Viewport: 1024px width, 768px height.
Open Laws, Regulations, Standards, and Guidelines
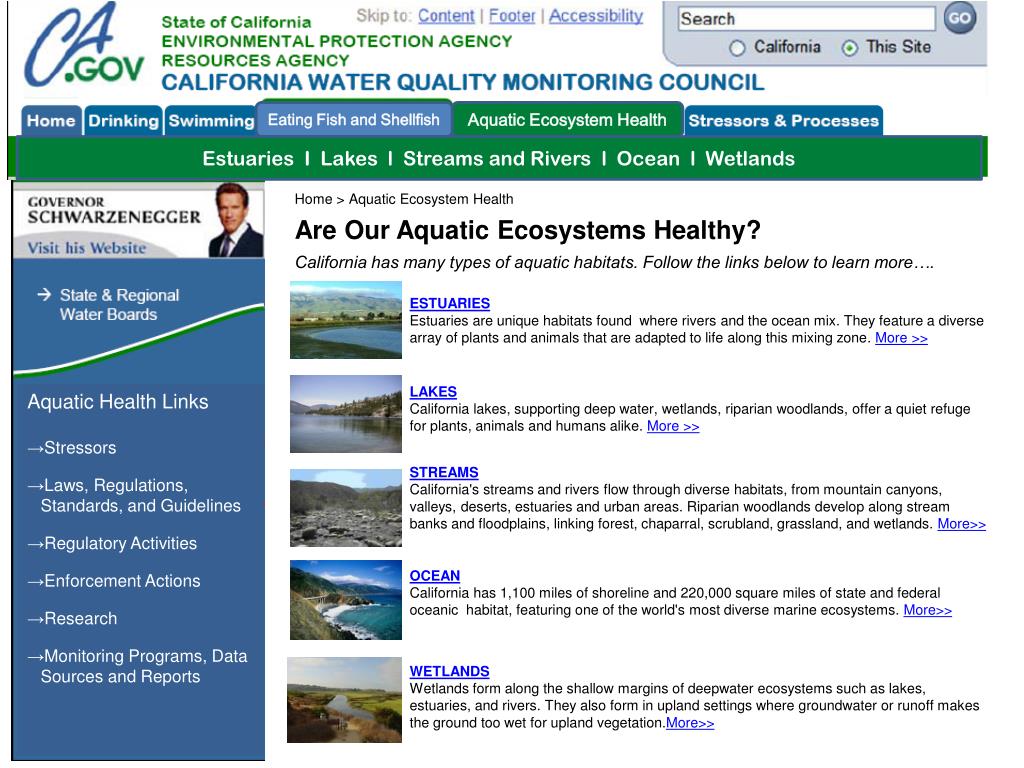point(135,496)
